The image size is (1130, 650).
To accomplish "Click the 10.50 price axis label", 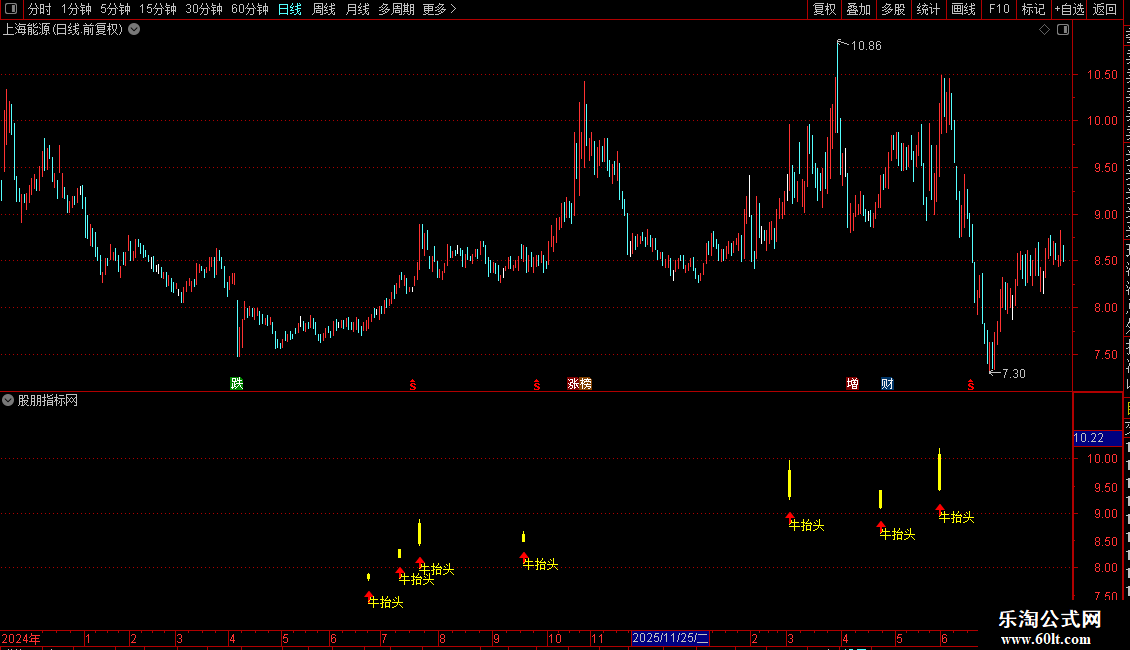I will [1102, 74].
